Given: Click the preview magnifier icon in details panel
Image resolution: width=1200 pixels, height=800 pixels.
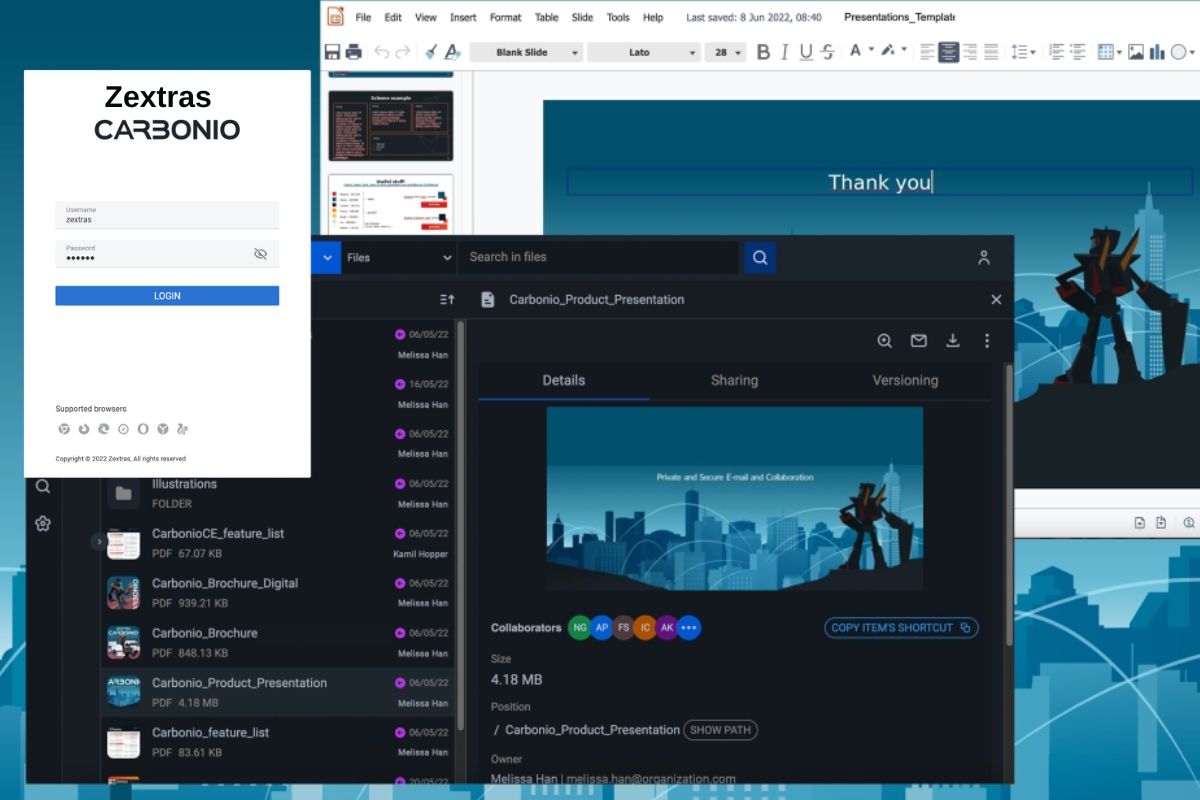Looking at the screenshot, I should [885, 340].
